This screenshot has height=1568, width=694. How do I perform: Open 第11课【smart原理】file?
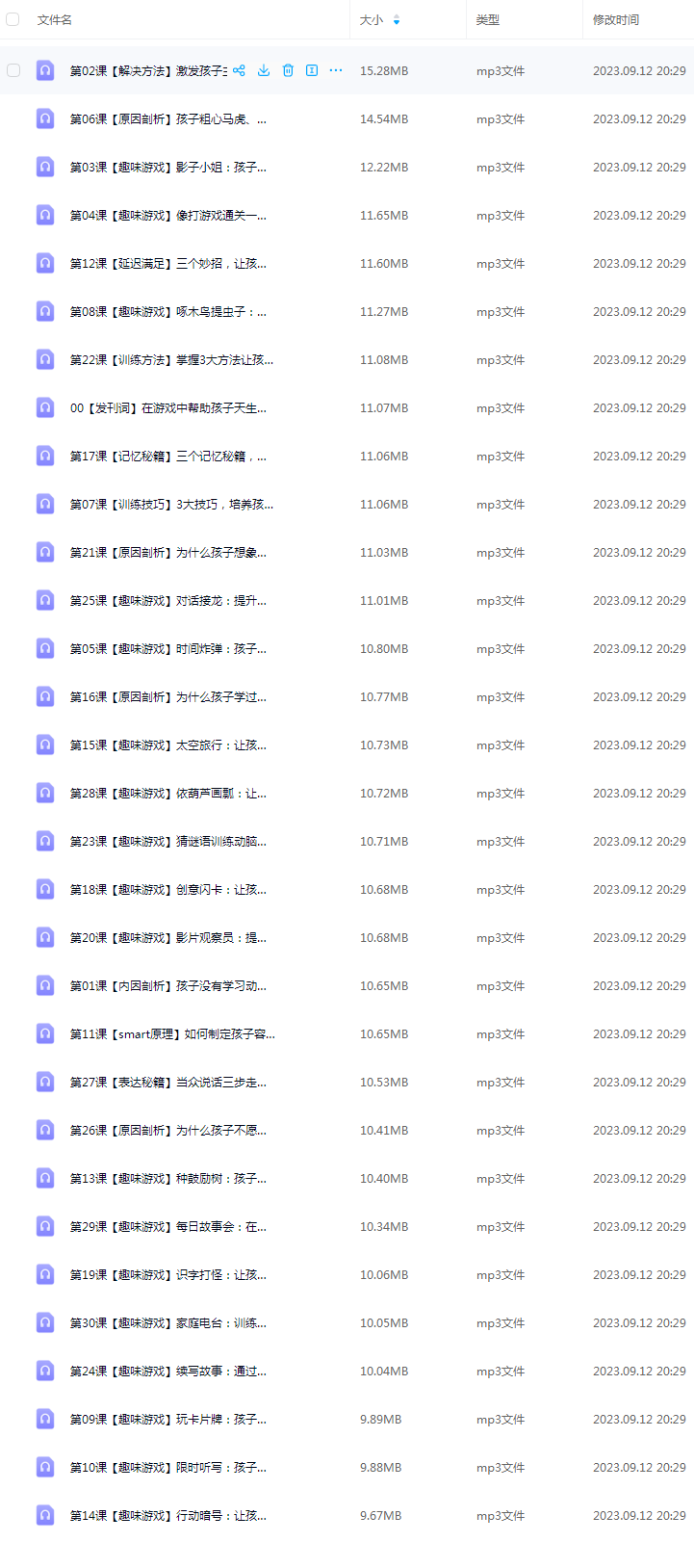[x=172, y=1033]
